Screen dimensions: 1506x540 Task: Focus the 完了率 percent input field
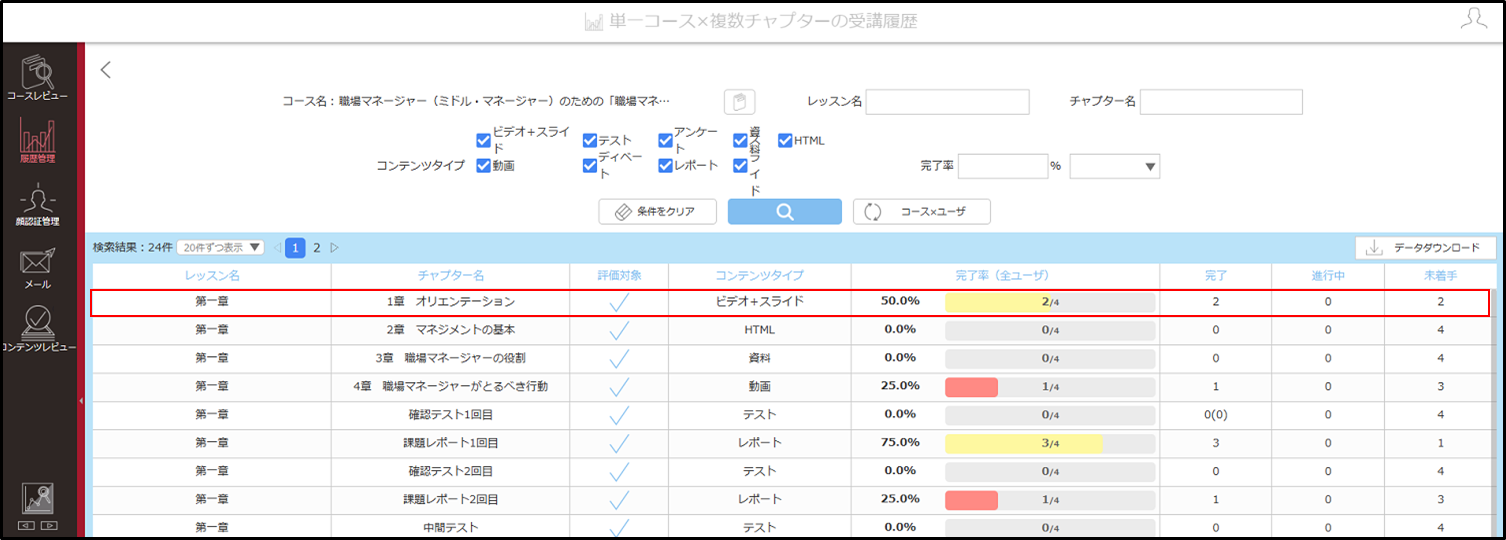point(1003,167)
